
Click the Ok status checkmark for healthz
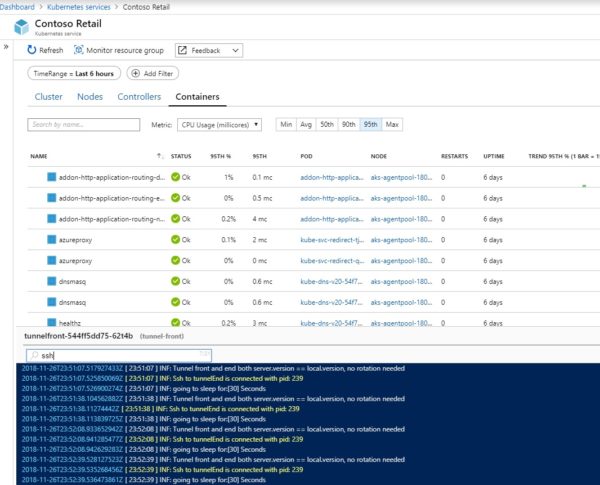pyautogui.click(x=175, y=323)
